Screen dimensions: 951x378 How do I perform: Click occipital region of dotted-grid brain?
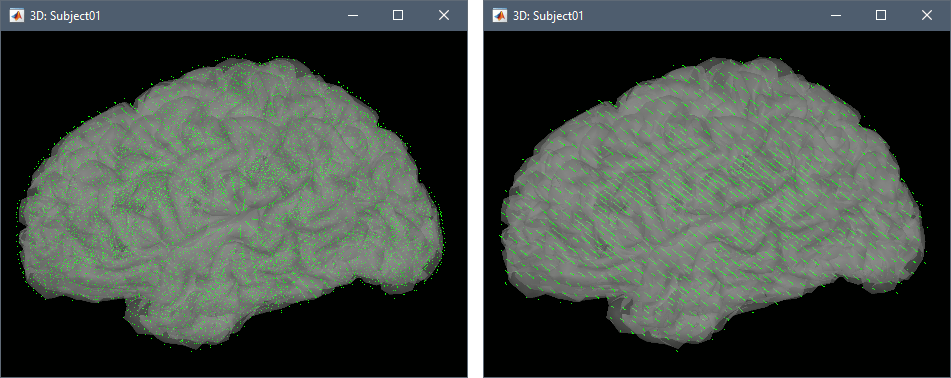[406, 224]
